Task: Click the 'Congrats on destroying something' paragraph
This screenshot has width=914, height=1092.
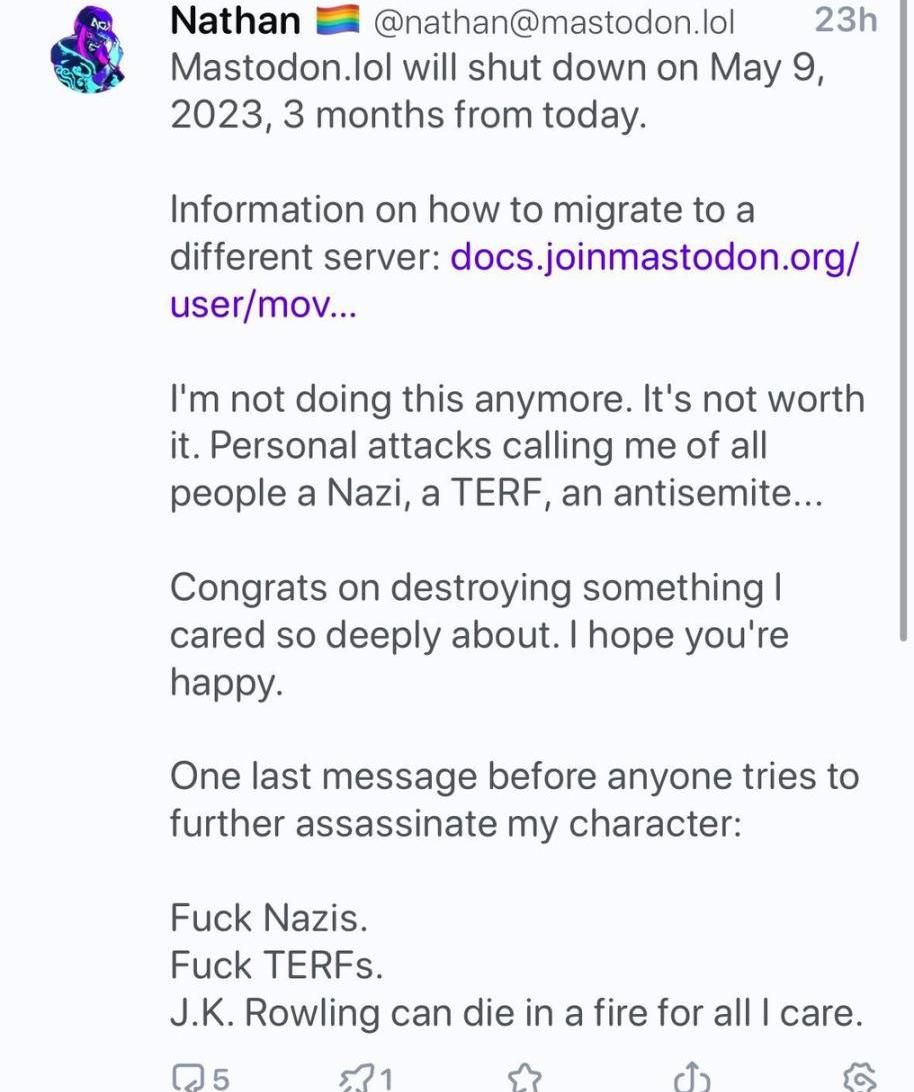Action: coord(475,634)
